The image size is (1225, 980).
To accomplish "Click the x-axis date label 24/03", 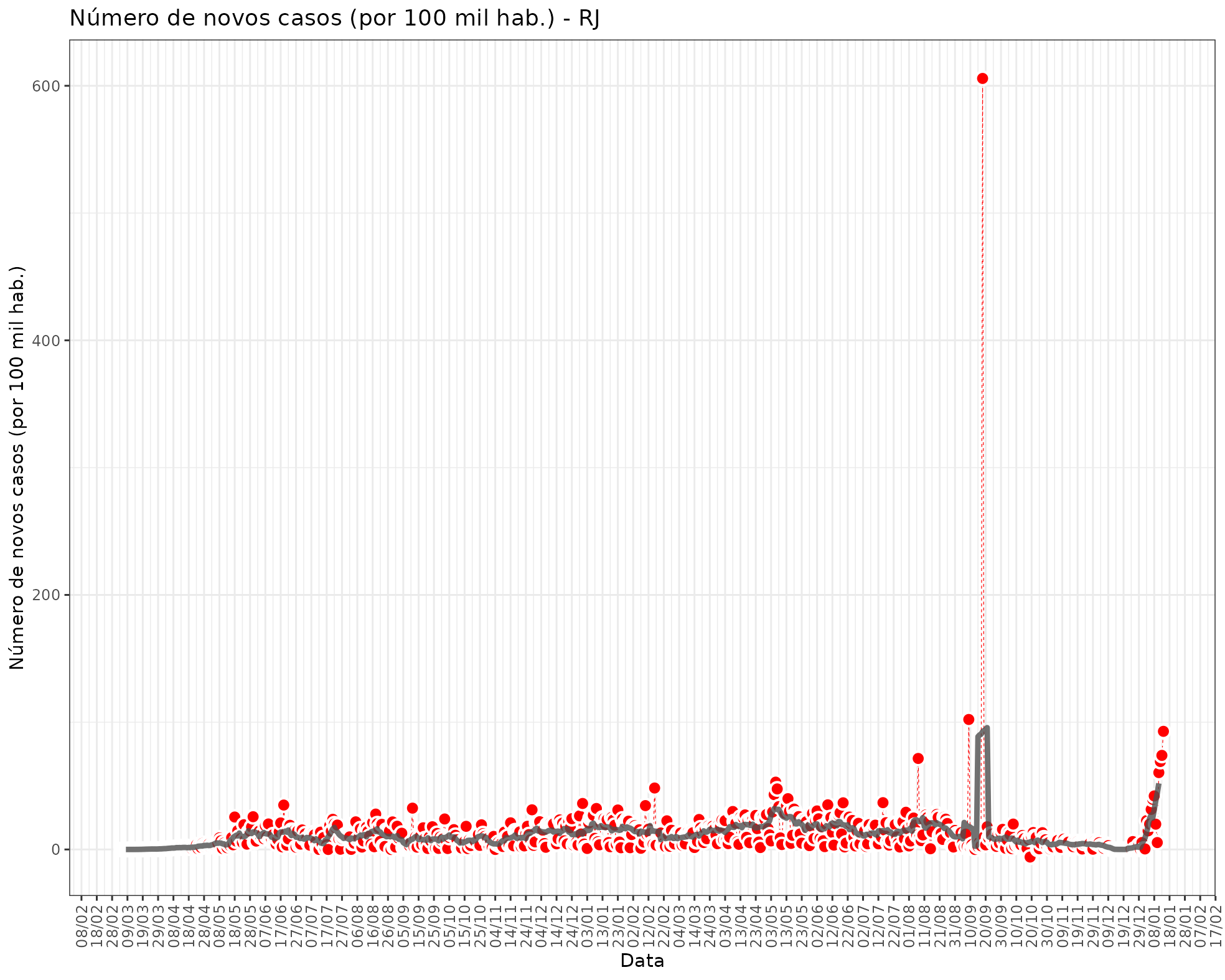I will (x=710, y=926).
